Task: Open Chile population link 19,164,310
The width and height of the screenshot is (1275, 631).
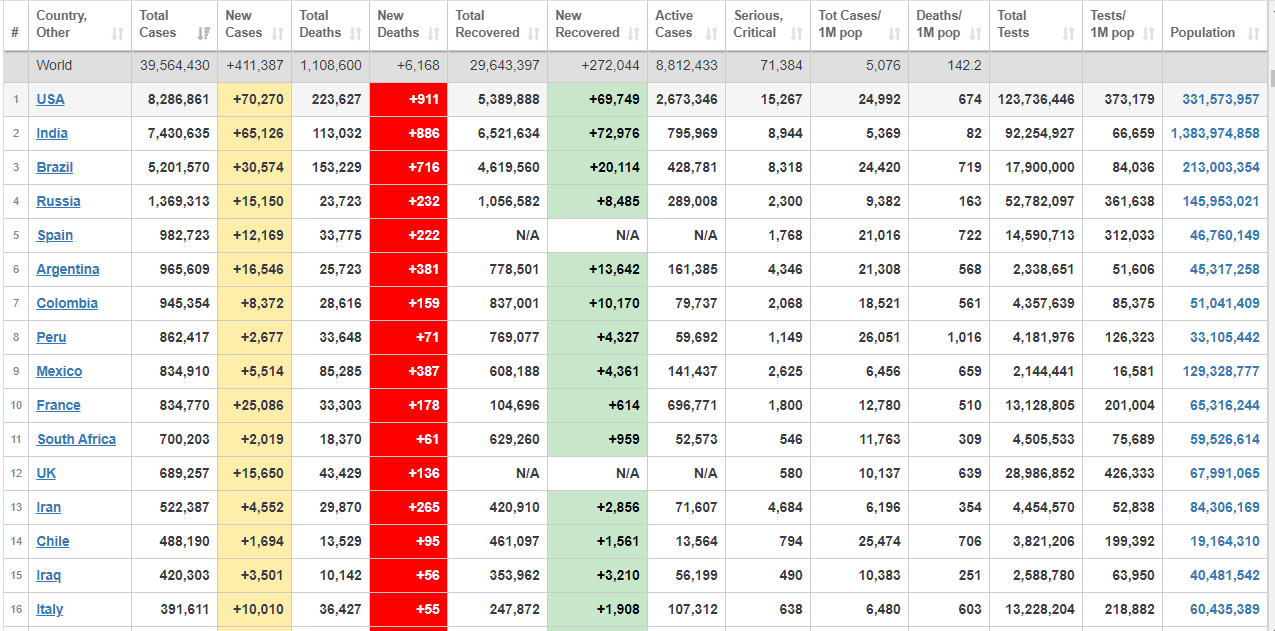Action: (1225, 541)
